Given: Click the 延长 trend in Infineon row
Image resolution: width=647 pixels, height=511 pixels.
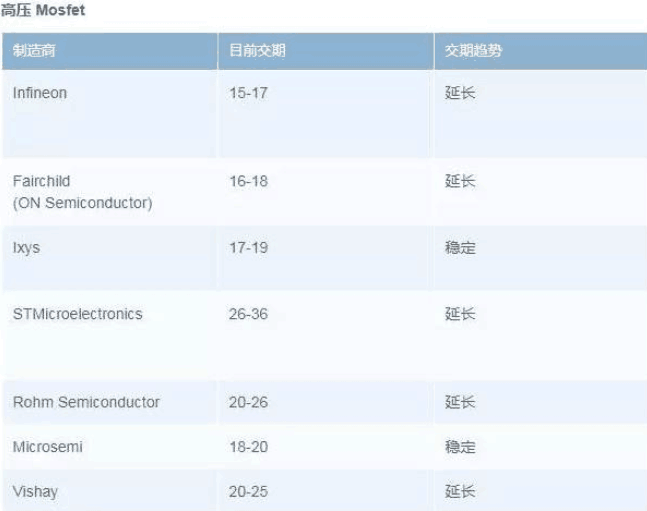Looking at the screenshot, I should 460,93.
